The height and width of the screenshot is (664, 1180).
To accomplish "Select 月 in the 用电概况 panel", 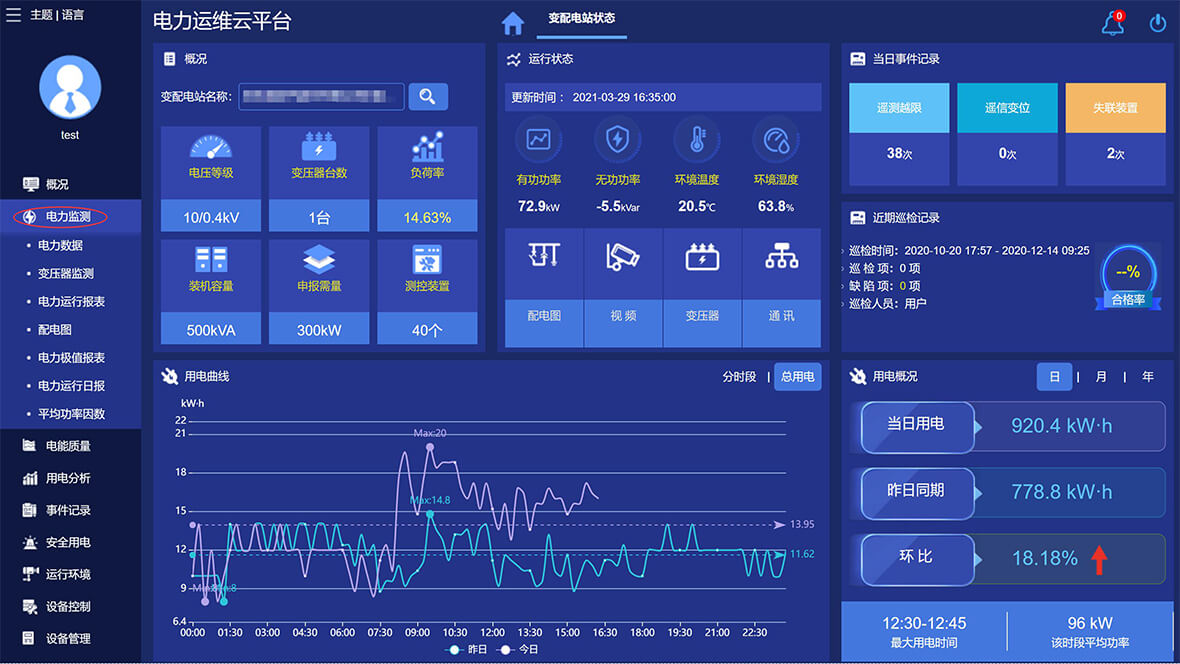I will tap(1101, 377).
